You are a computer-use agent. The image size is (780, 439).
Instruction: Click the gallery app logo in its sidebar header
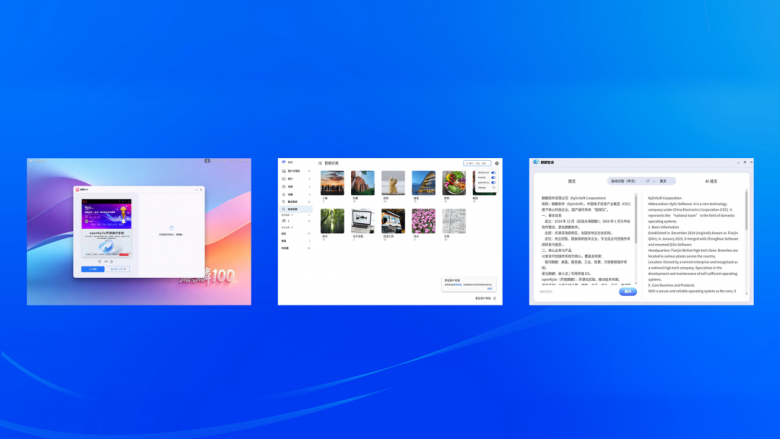(284, 162)
